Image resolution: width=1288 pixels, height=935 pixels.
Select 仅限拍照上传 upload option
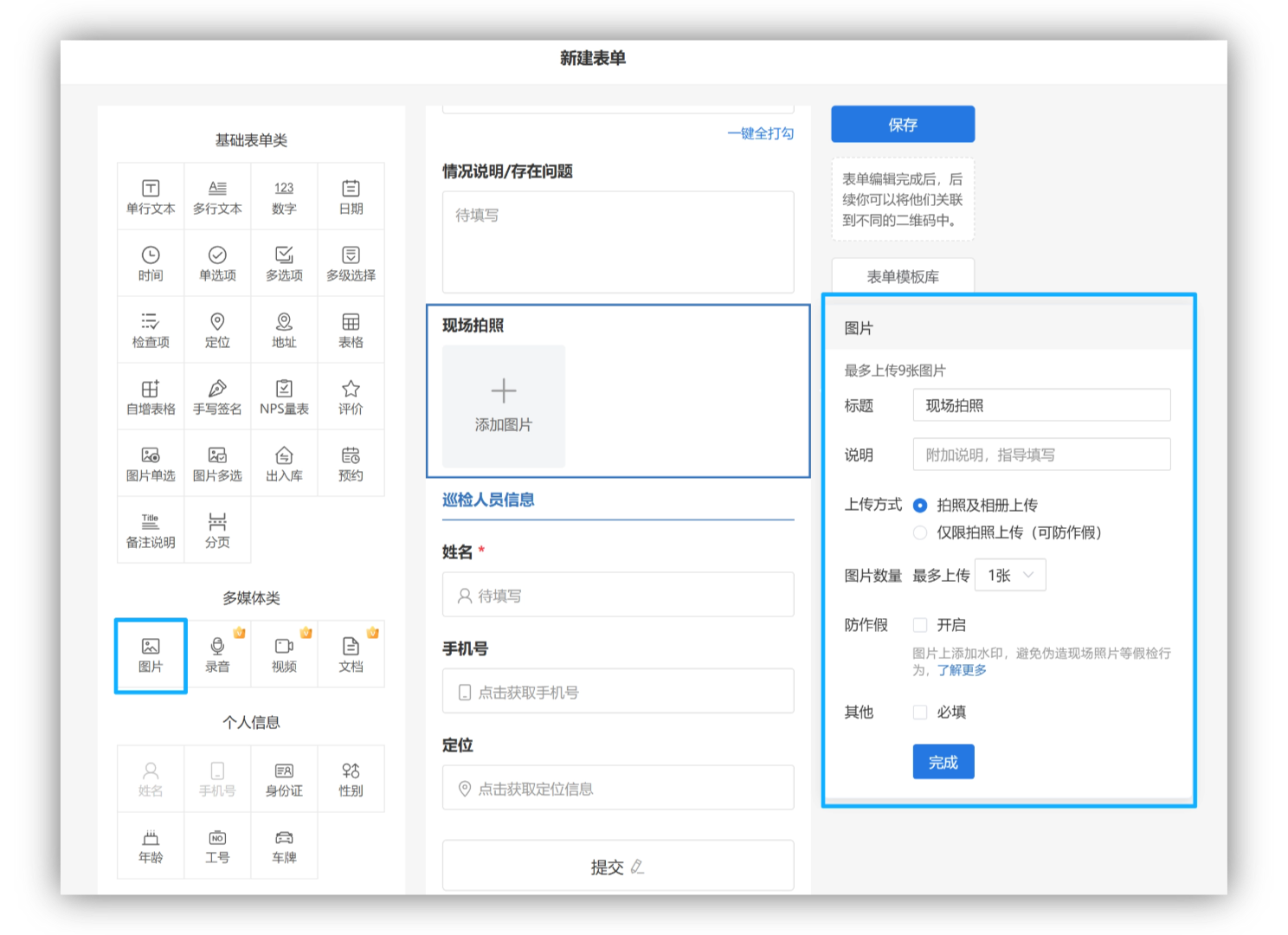pyautogui.click(x=920, y=532)
